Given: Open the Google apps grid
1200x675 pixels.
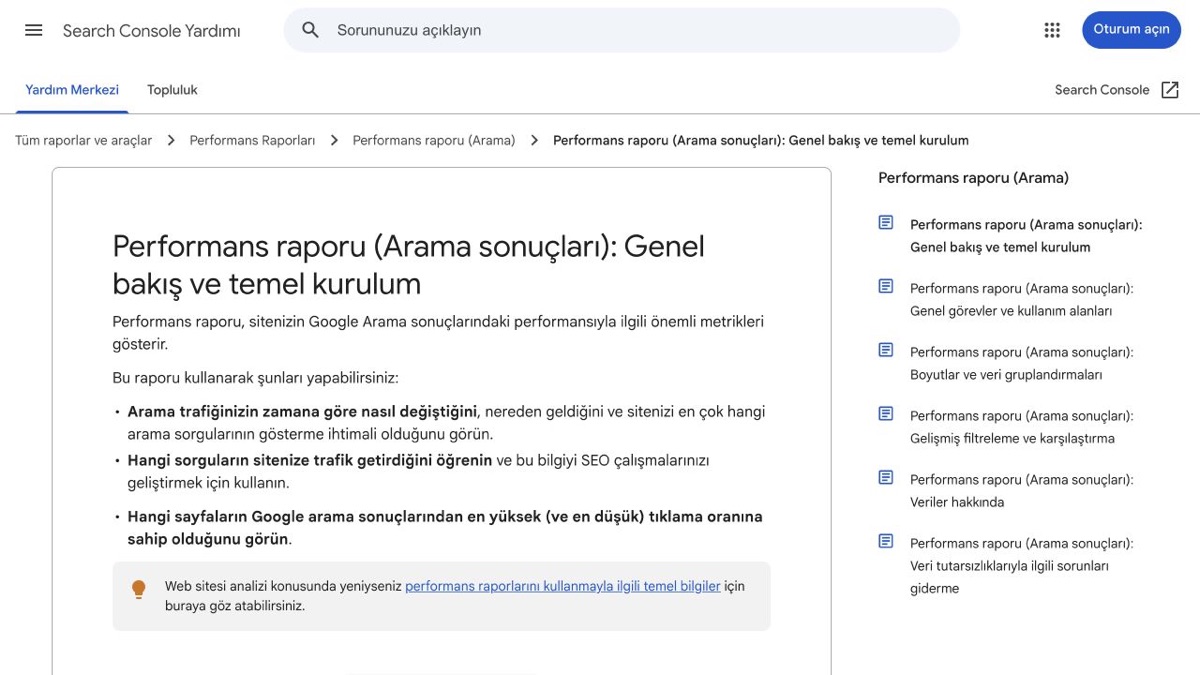Looking at the screenshot, I should point(1052,30).
